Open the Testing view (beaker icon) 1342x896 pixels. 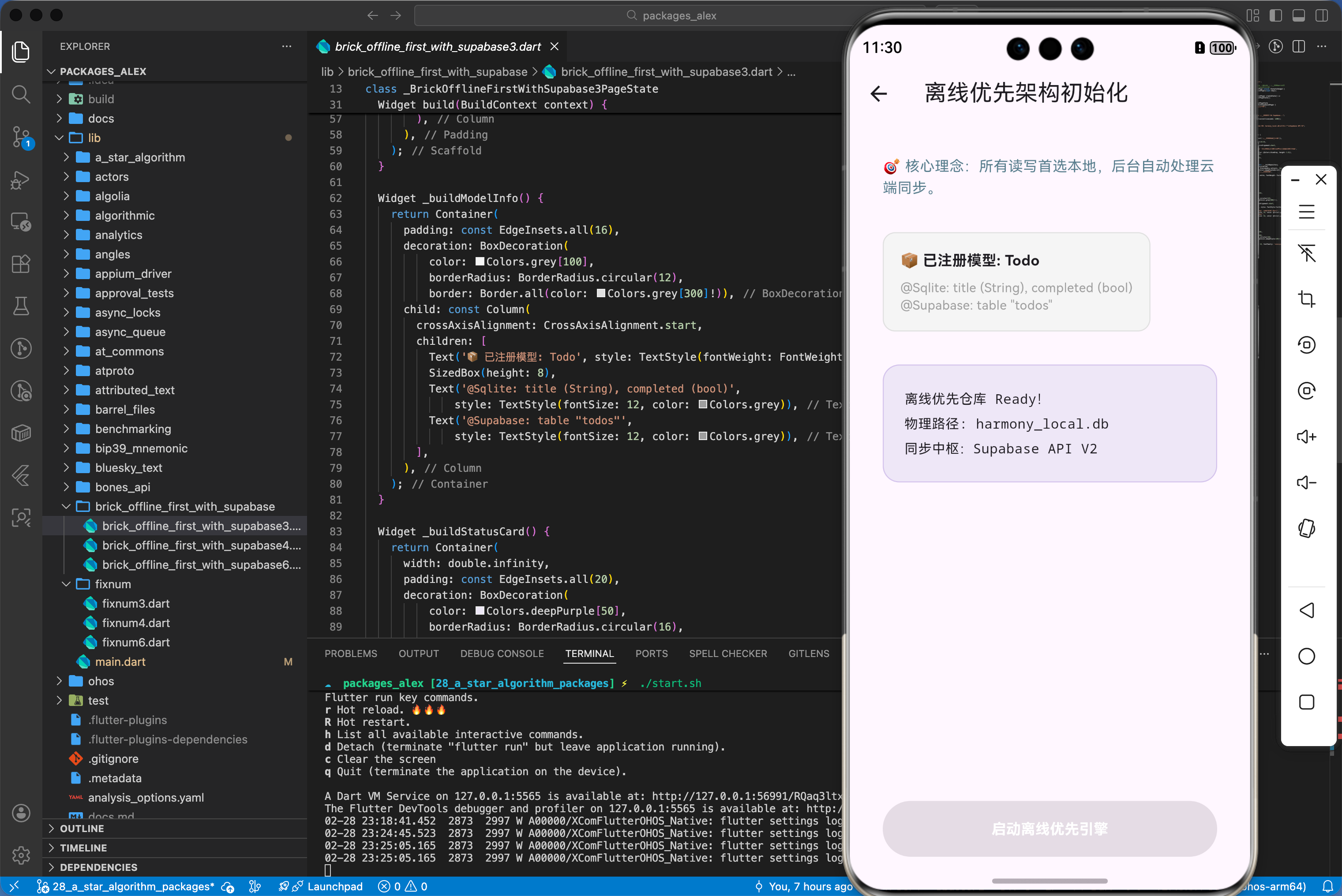point(21,306)
